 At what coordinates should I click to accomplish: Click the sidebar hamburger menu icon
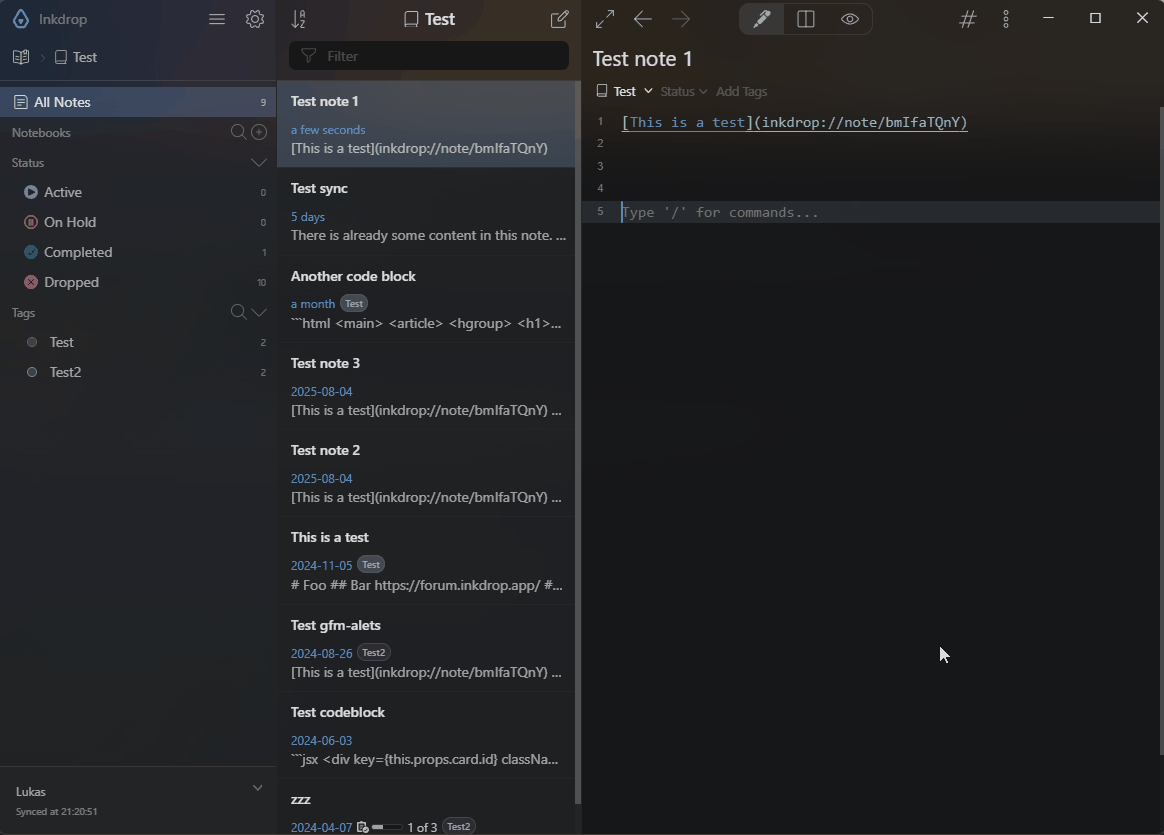pos(217,19)
